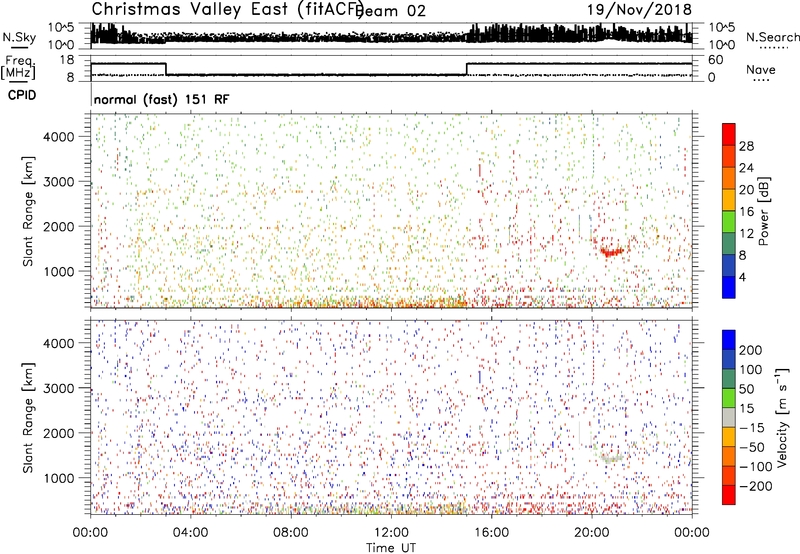Click the 04:00 time axis tick label
The image size is (800, 554).
click(x=190, y=533)
